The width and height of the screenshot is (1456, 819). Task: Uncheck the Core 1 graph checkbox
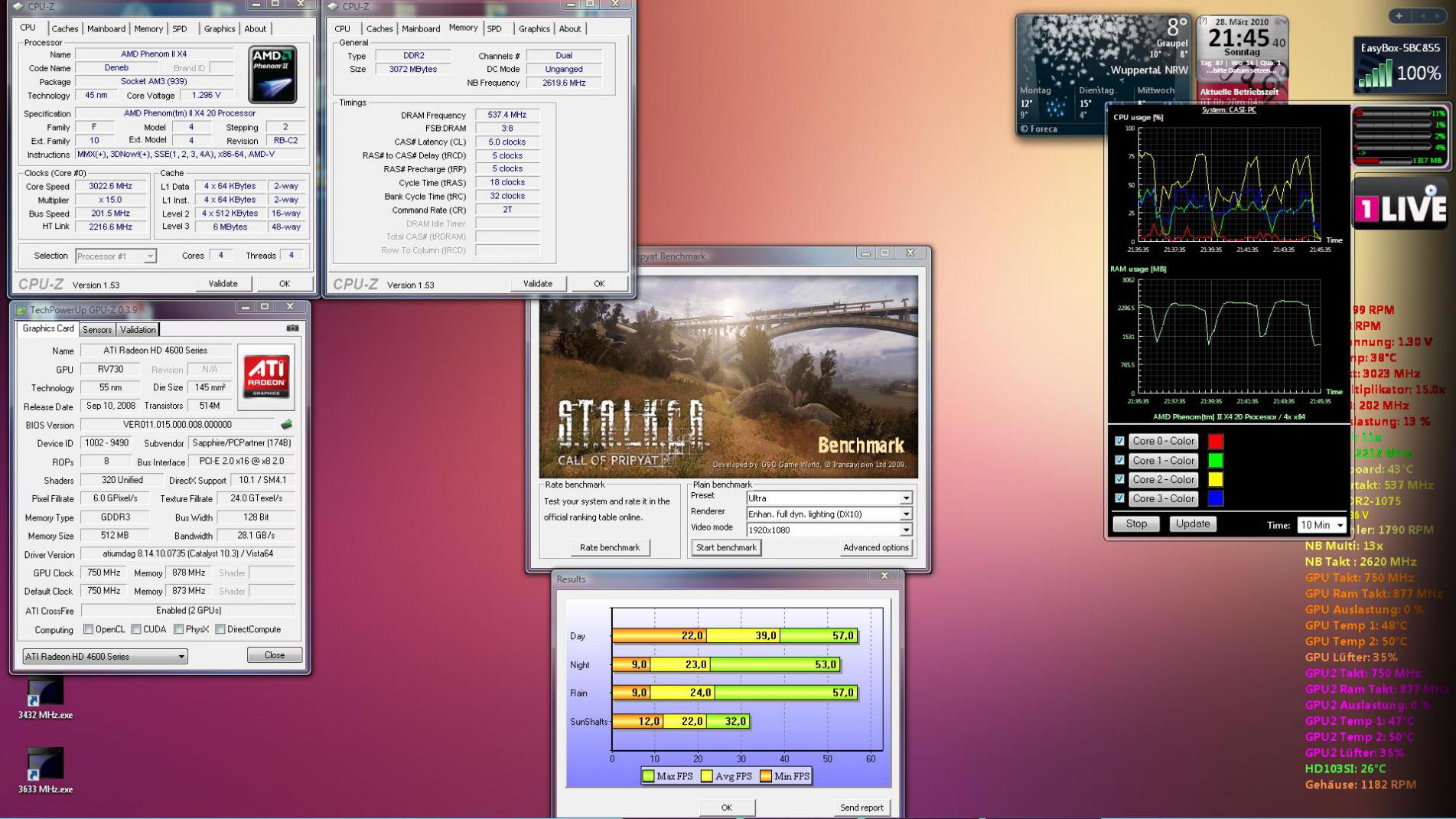pyautogui.click(x=1119, y=461)
